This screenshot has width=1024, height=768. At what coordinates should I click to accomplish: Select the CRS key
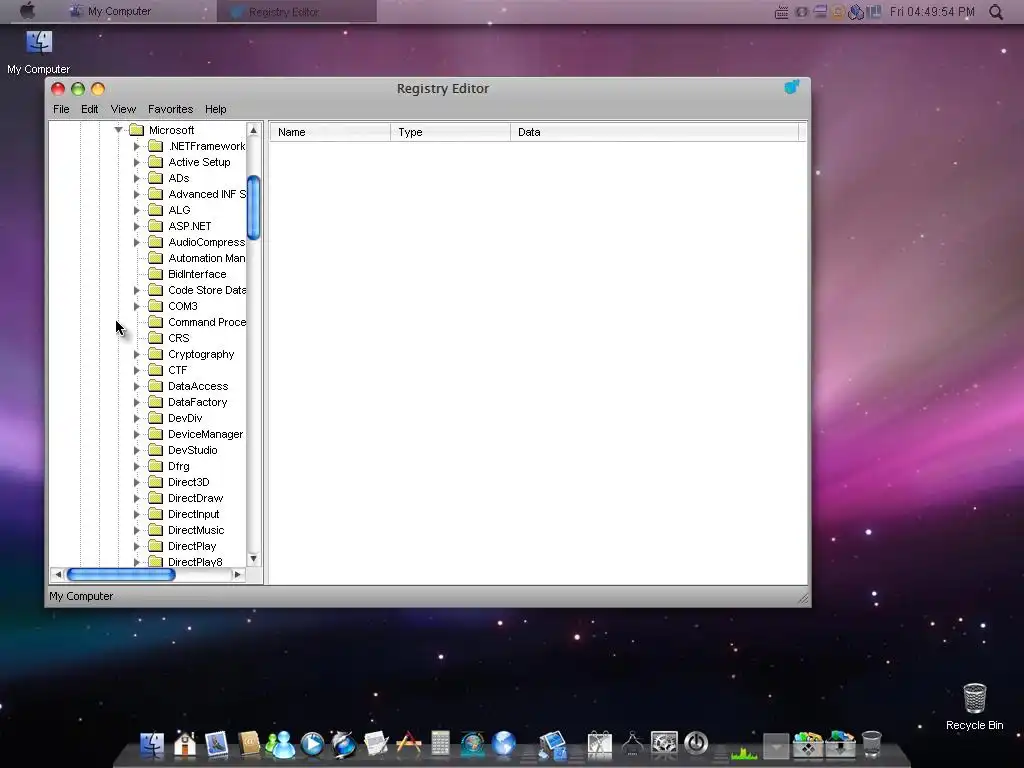pos(178,338)
